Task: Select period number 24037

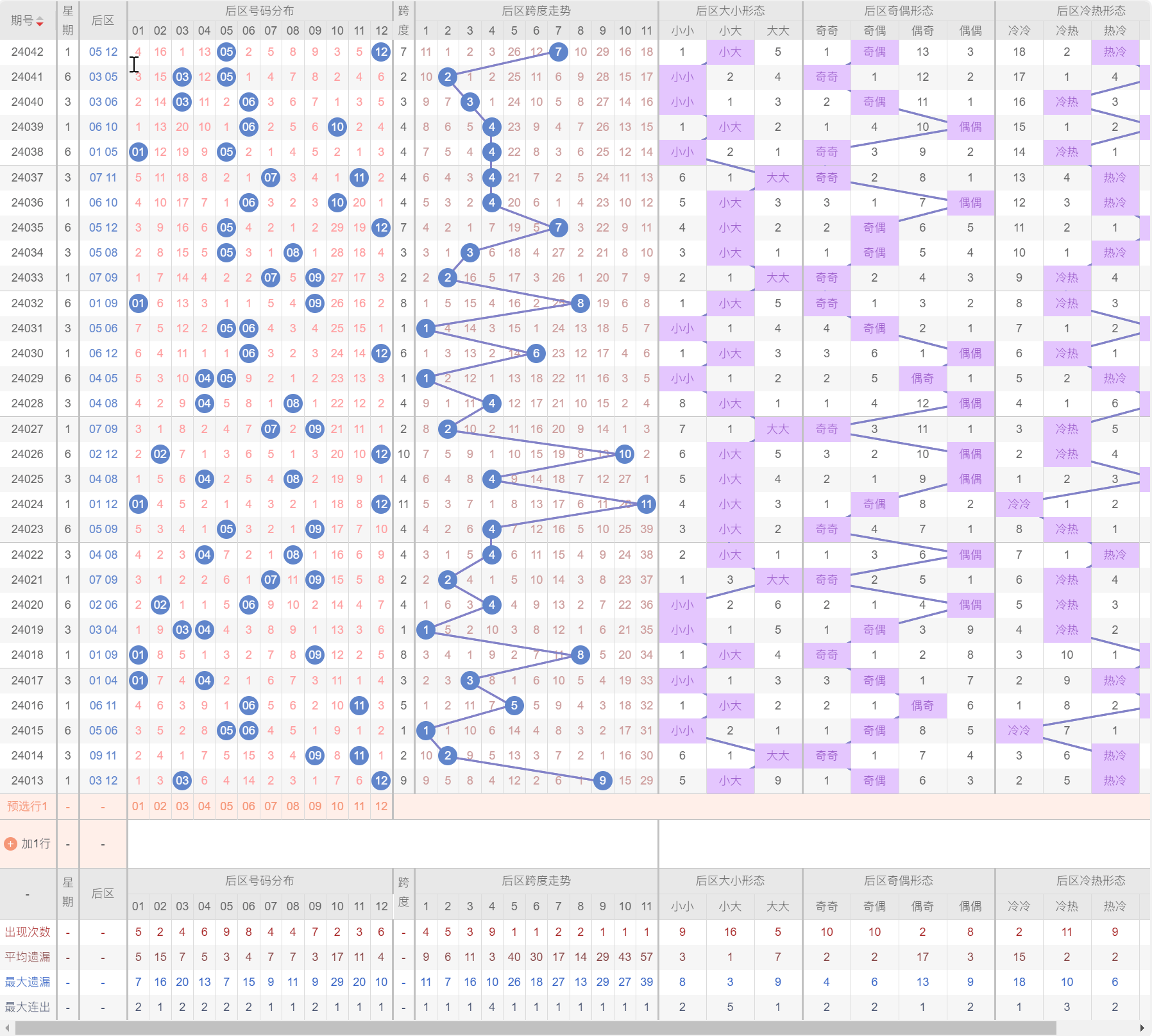Action: pyautogui.click(x=28, y=178)
